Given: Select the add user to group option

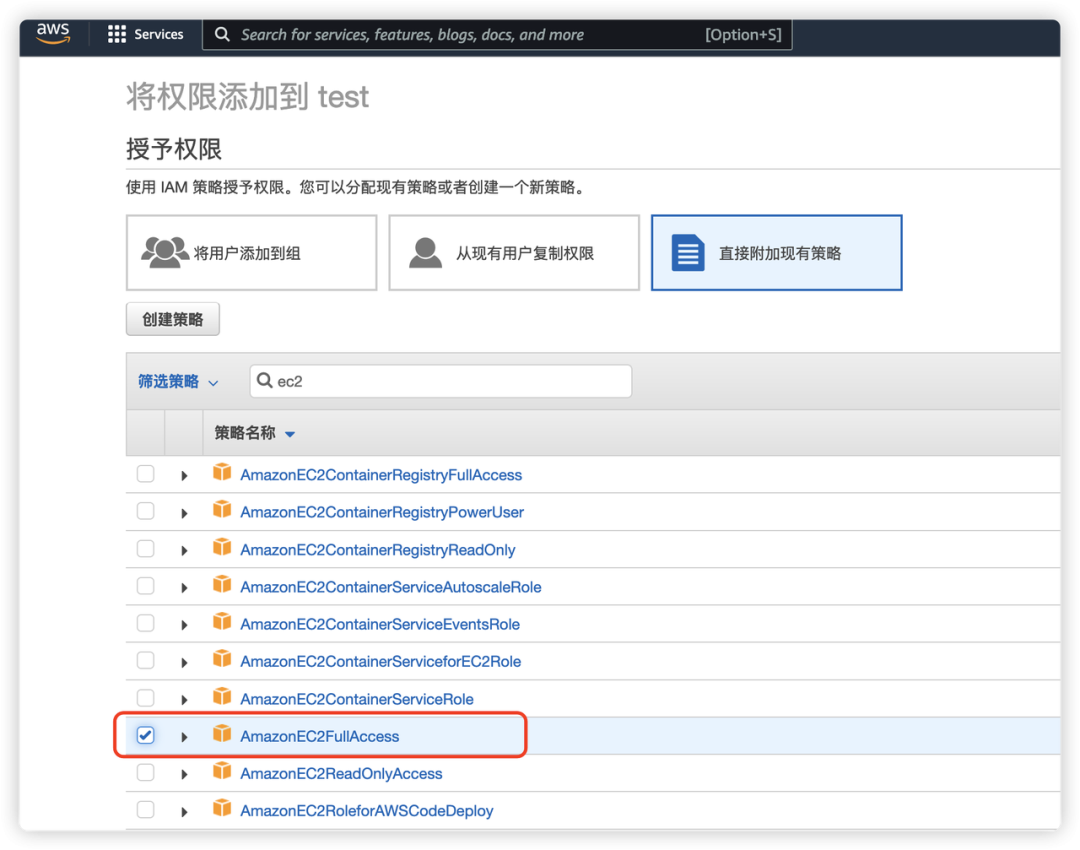Looking at the screenshot, I should pos(251,253).
